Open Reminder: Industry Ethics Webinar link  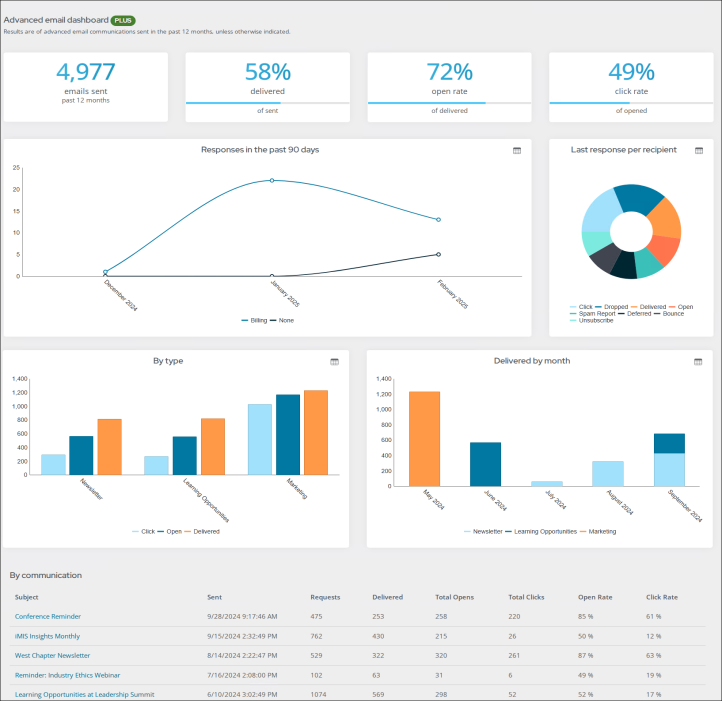tap(67, 675)
